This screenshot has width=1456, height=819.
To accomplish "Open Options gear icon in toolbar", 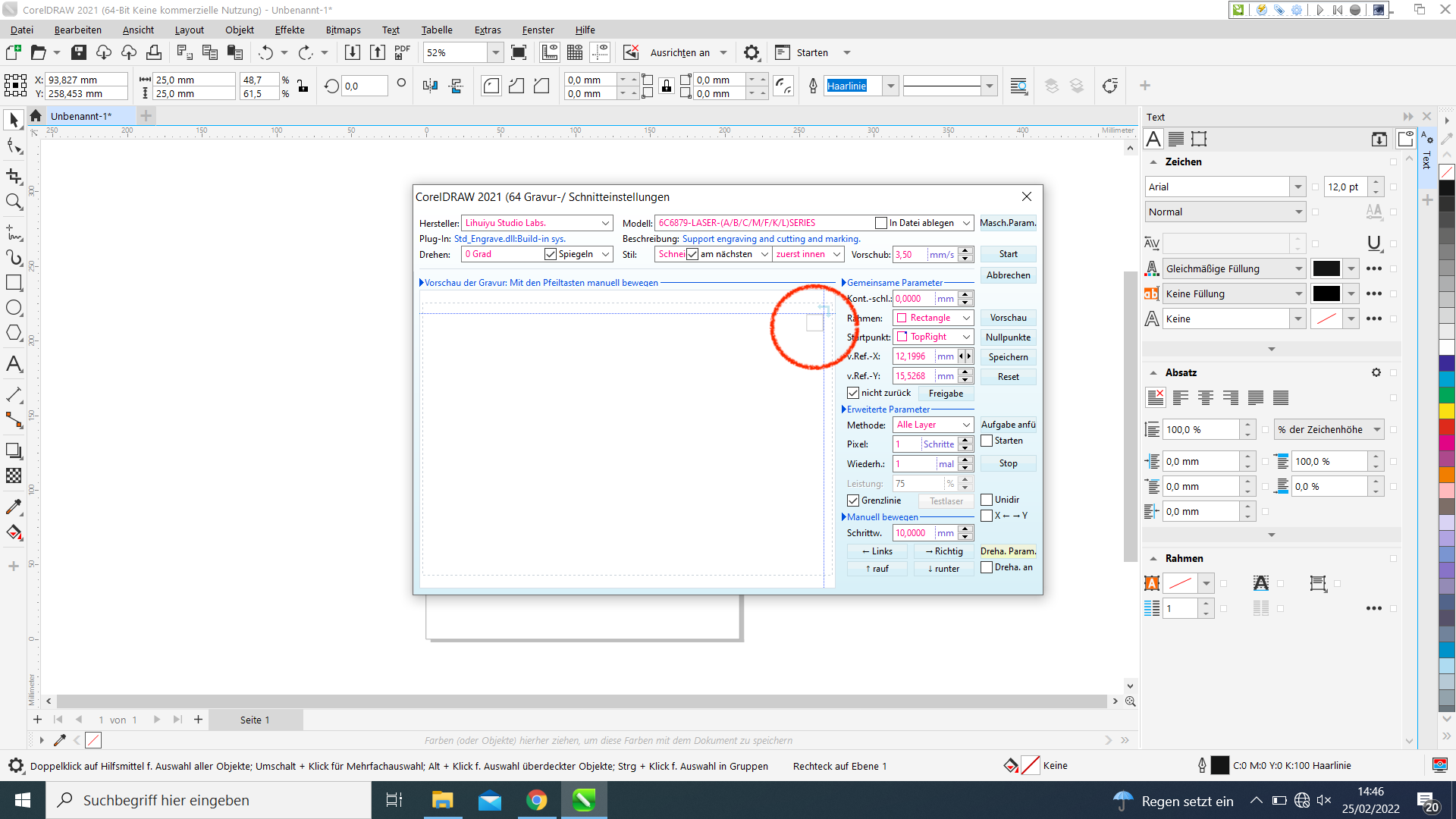I will click(751, 52).
